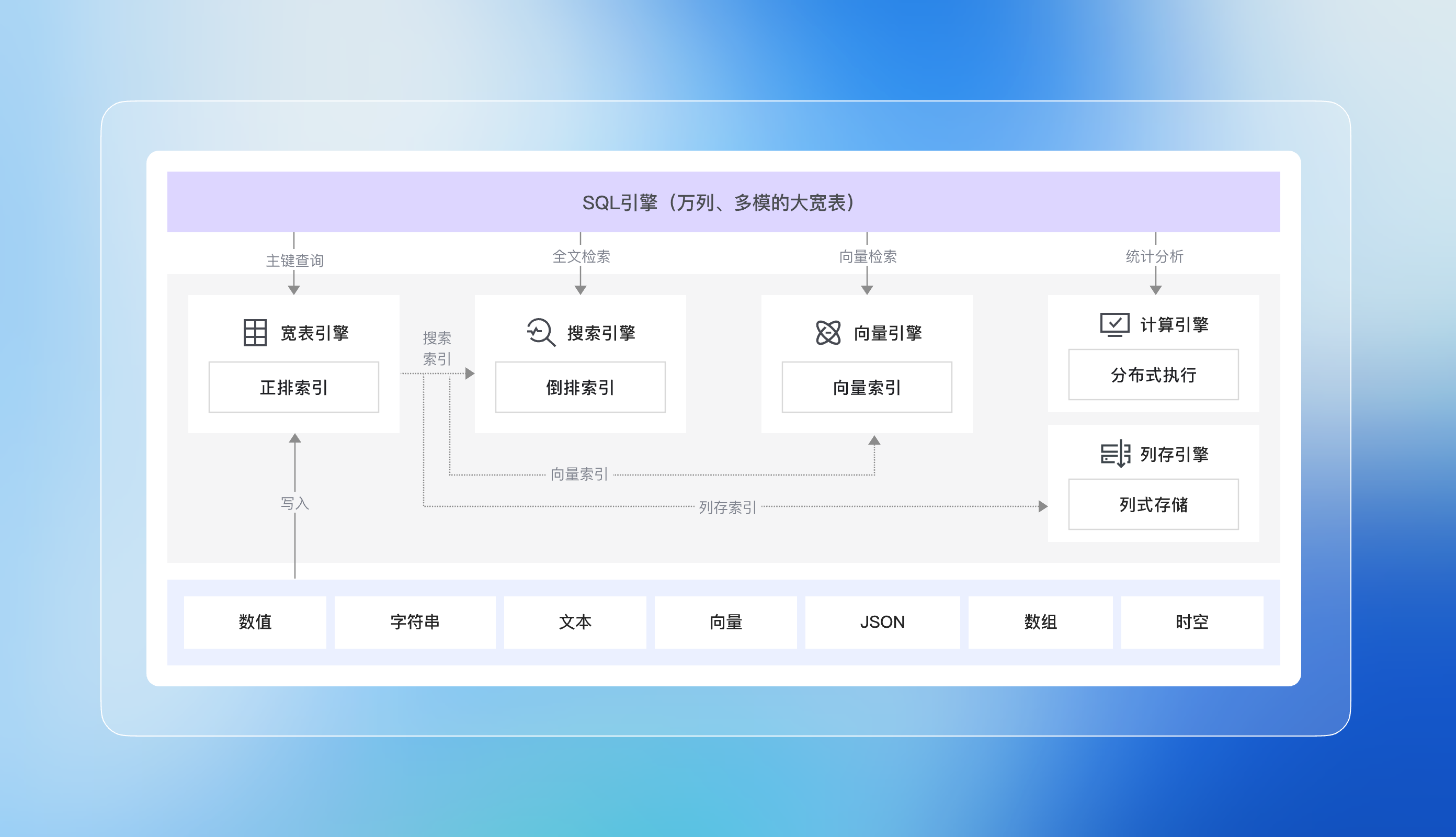Select the 数值 data type box
1456x837 pixels.
255,622
